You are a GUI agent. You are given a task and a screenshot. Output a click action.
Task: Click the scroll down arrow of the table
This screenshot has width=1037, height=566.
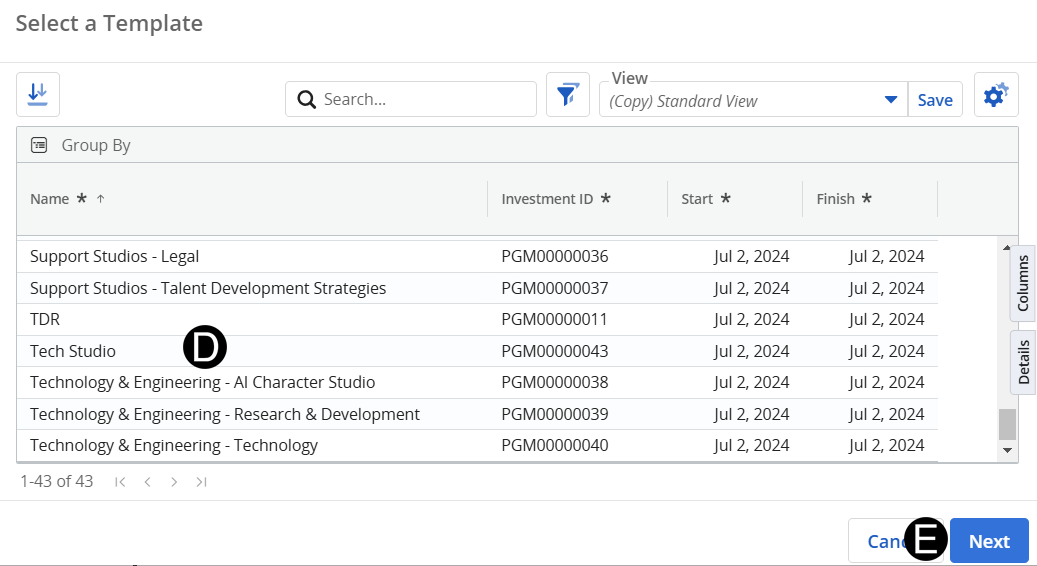pos(1007,451)
